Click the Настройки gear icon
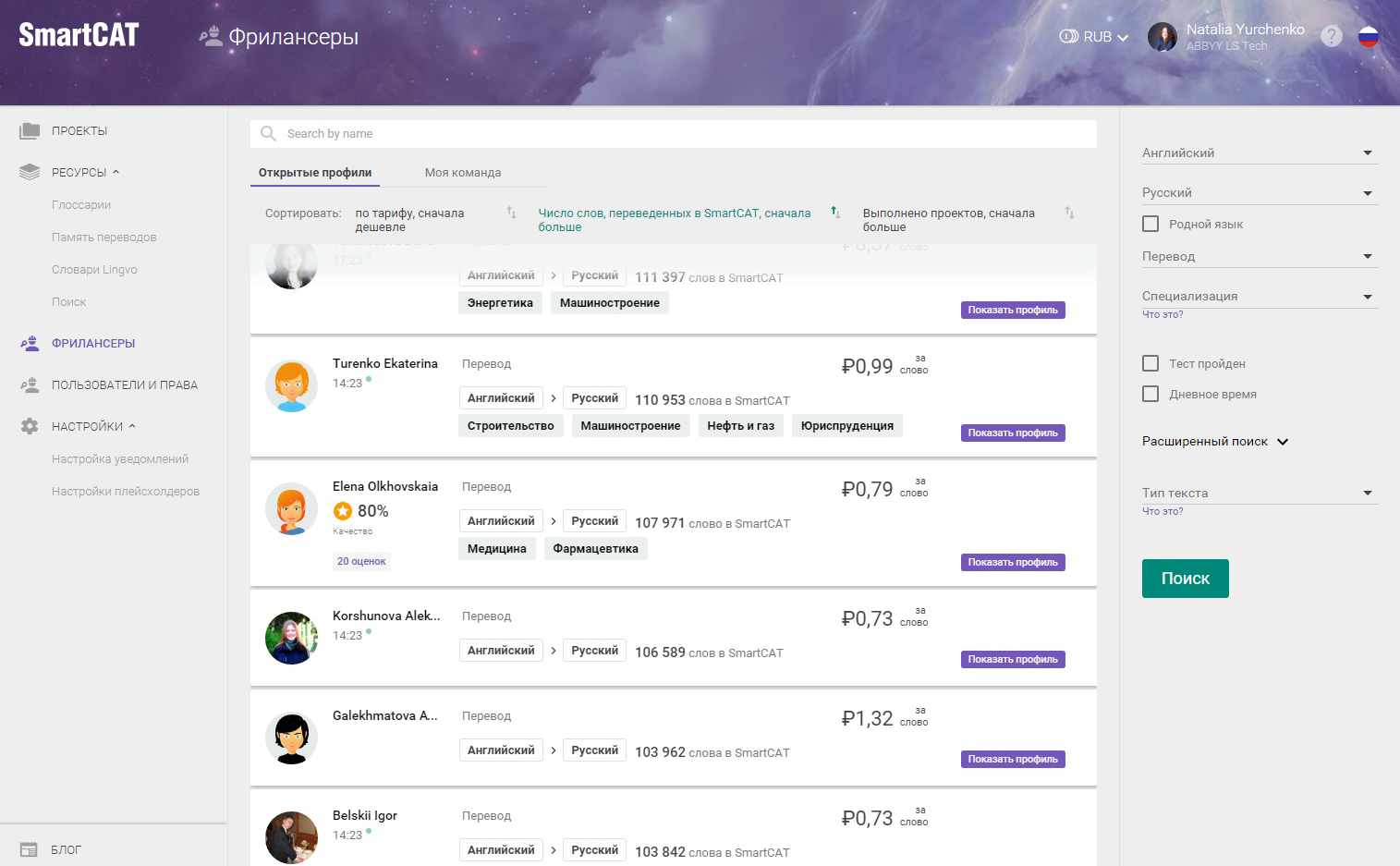Viewport: 1400px width, 866px height. point(30,426)
